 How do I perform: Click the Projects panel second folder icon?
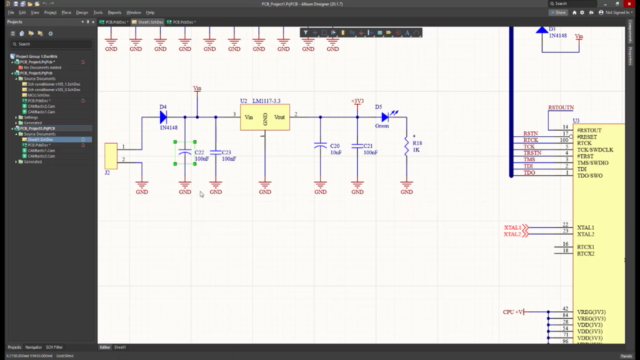[40, 33]
